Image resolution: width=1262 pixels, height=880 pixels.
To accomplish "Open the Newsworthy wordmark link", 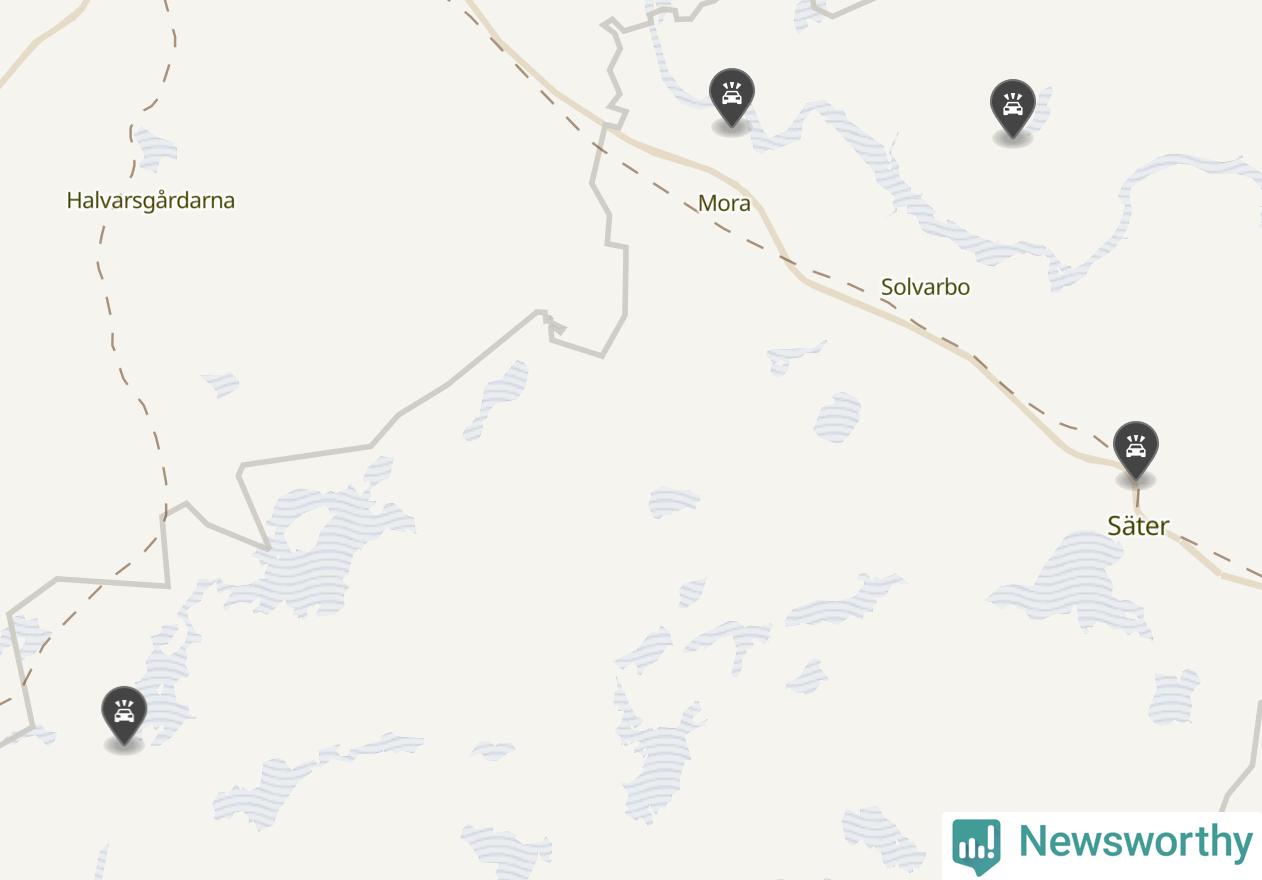I will point(1135,842).
